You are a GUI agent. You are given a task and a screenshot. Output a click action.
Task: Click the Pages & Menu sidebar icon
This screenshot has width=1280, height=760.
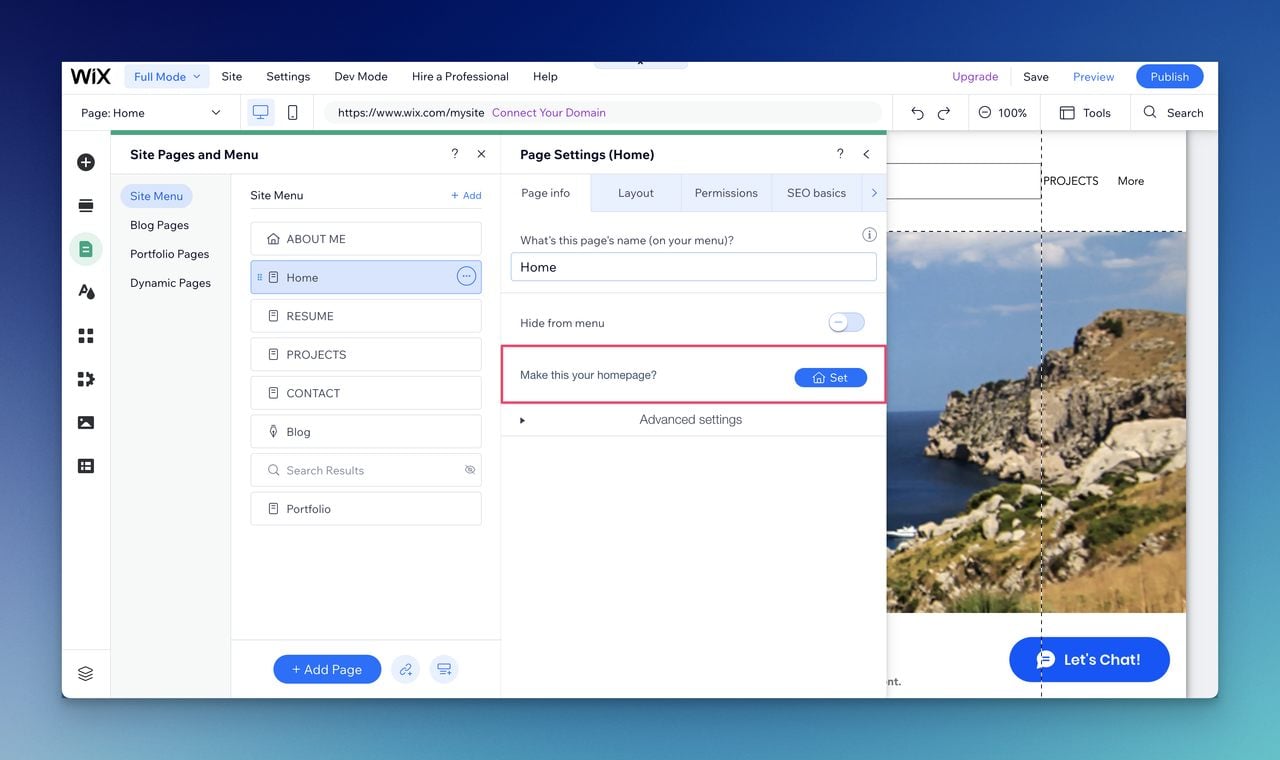86,249
